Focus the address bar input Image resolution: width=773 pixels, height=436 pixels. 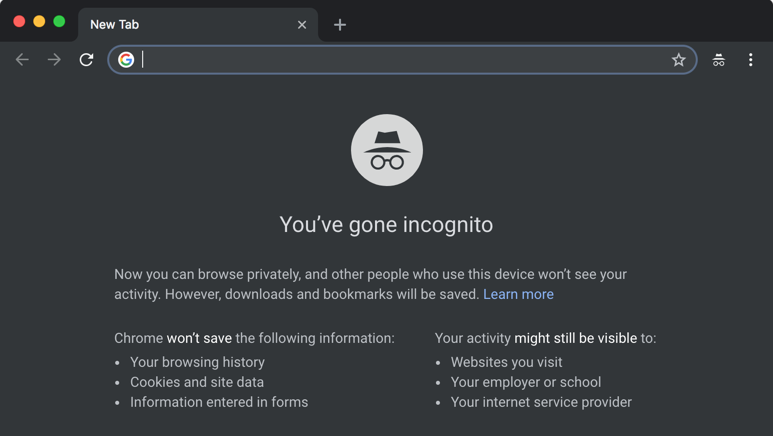404,60
